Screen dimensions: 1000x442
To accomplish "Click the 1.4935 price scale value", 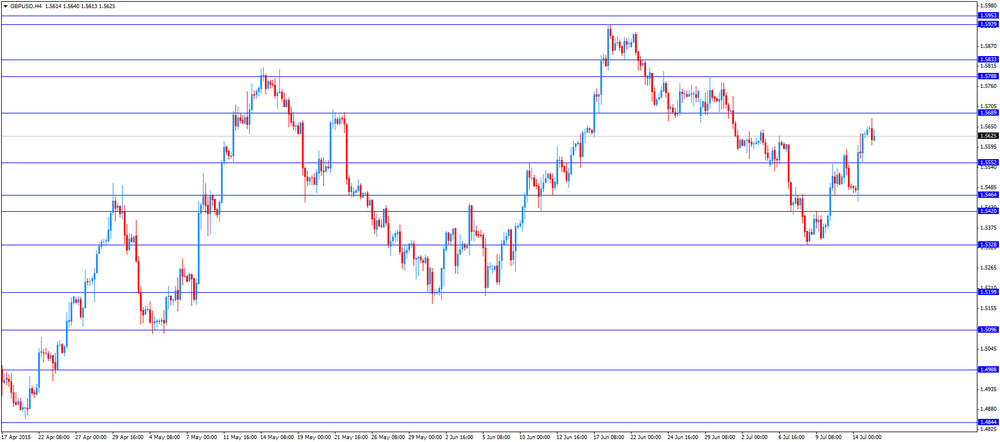I will coord(989,389).
